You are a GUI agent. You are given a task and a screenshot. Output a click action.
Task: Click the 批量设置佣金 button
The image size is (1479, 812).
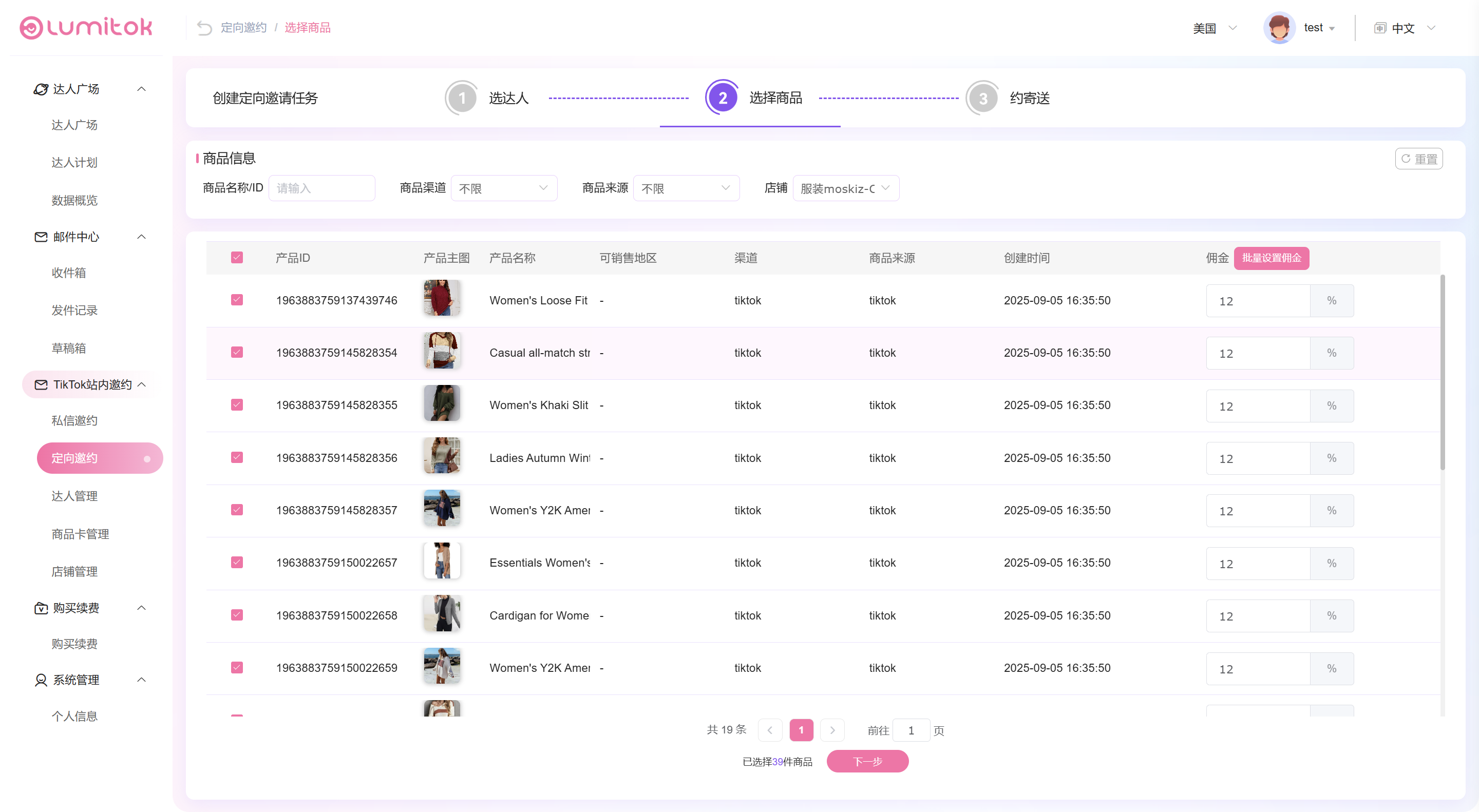pyautogui.click(x=1271, y=258)
